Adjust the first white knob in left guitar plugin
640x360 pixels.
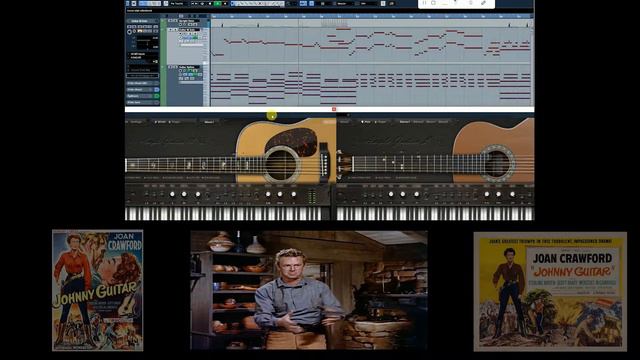pos(172,194)
